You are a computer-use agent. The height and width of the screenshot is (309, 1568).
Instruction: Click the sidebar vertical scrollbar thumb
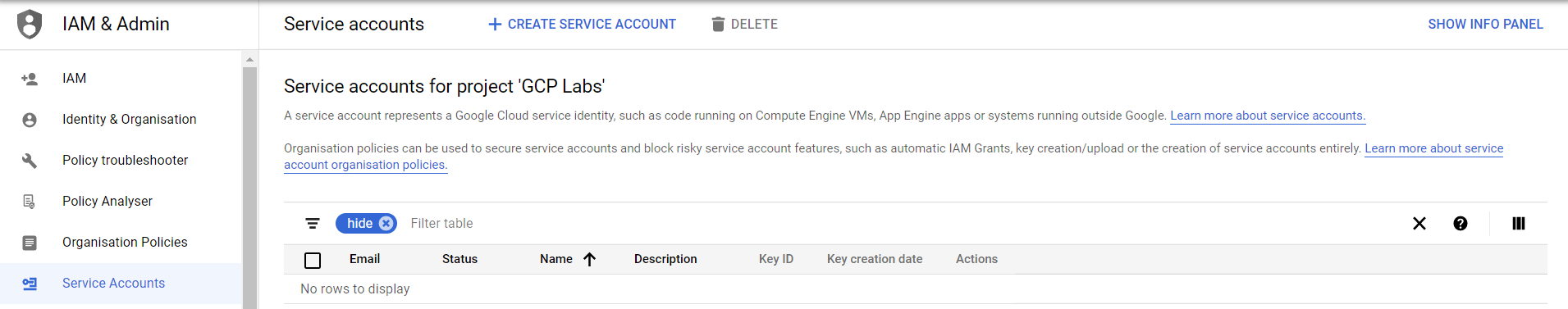[249, 188]
